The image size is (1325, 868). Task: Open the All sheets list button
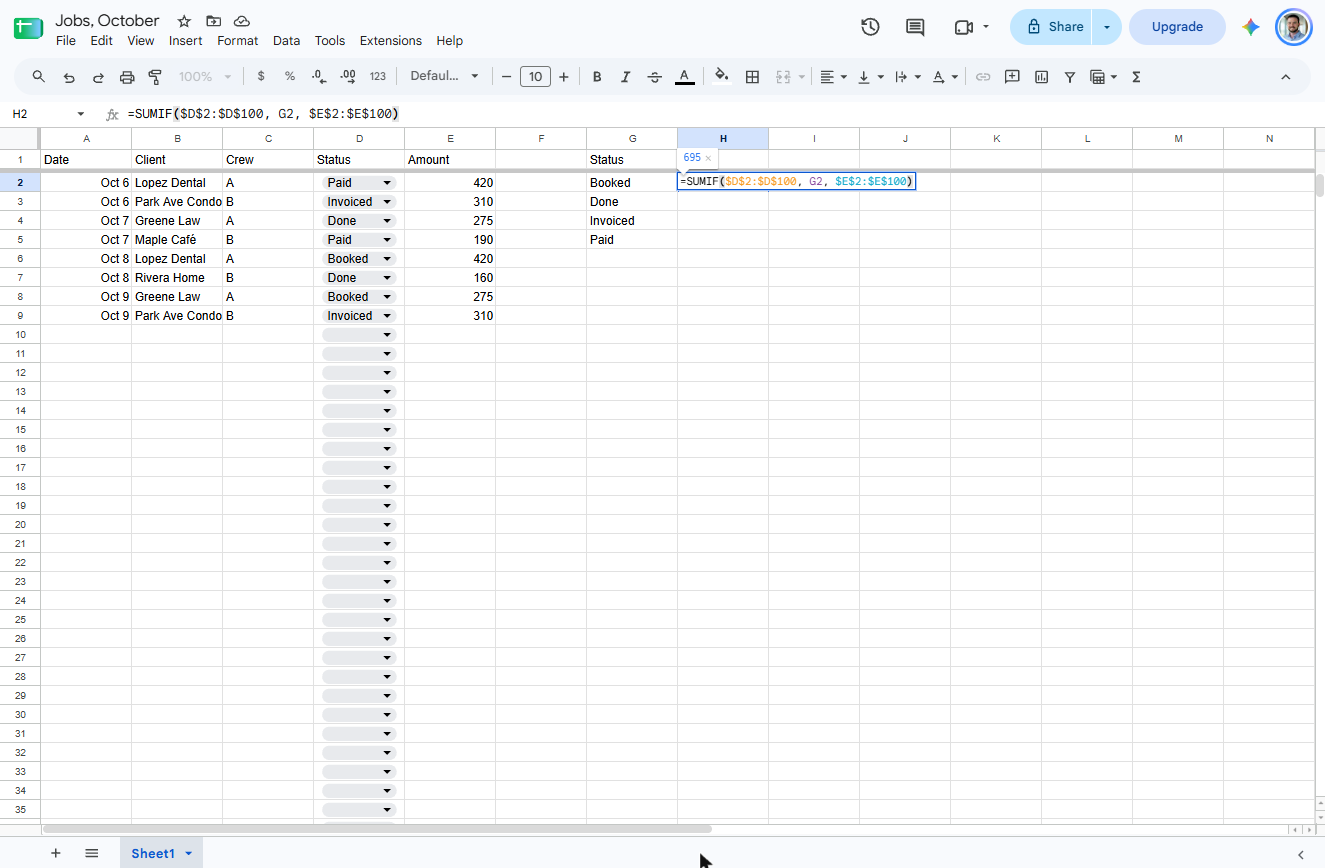(92, 853)
